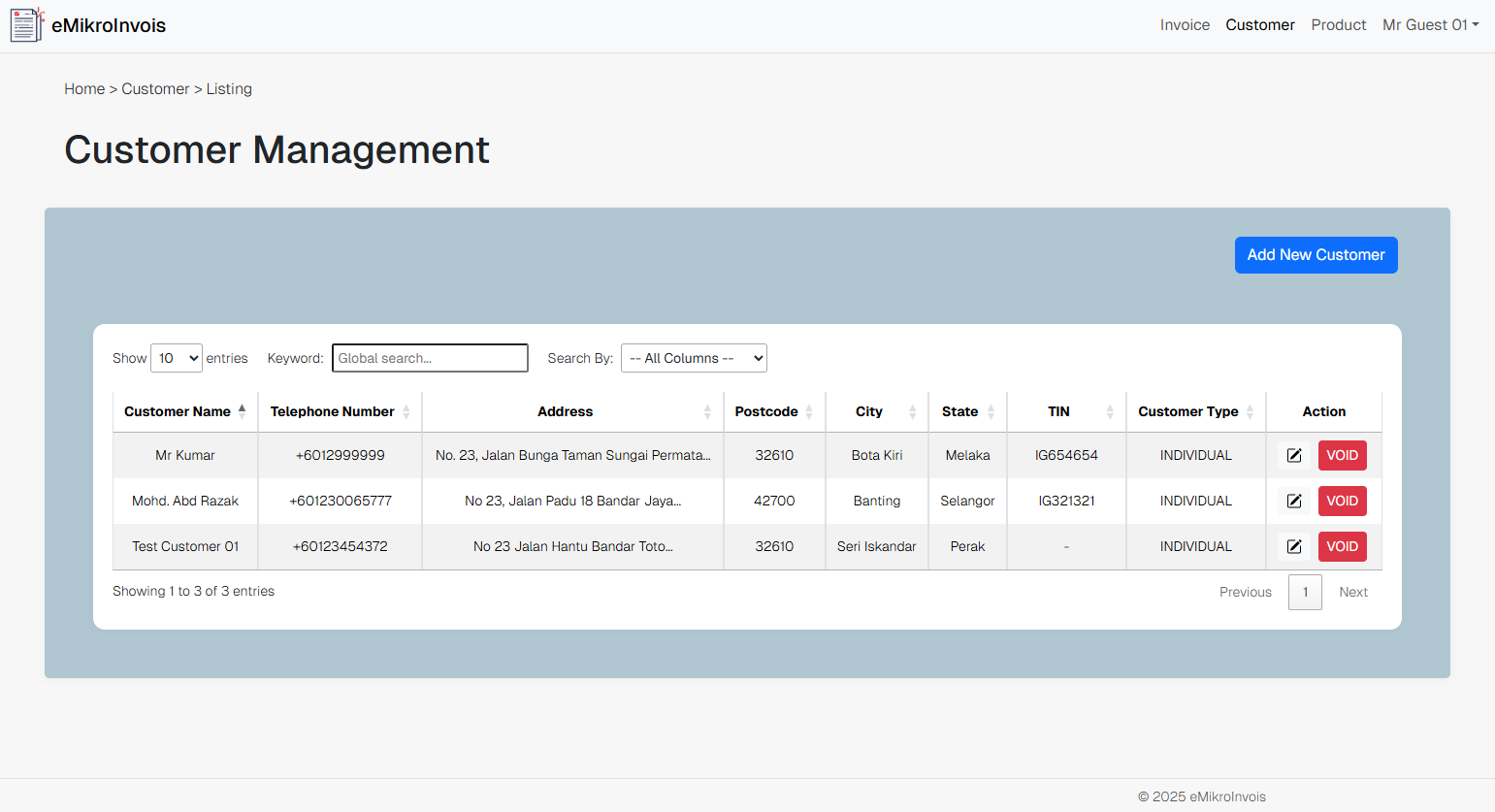
Task: Go to Invoice in top navigation
Action: pos(1185,25)
